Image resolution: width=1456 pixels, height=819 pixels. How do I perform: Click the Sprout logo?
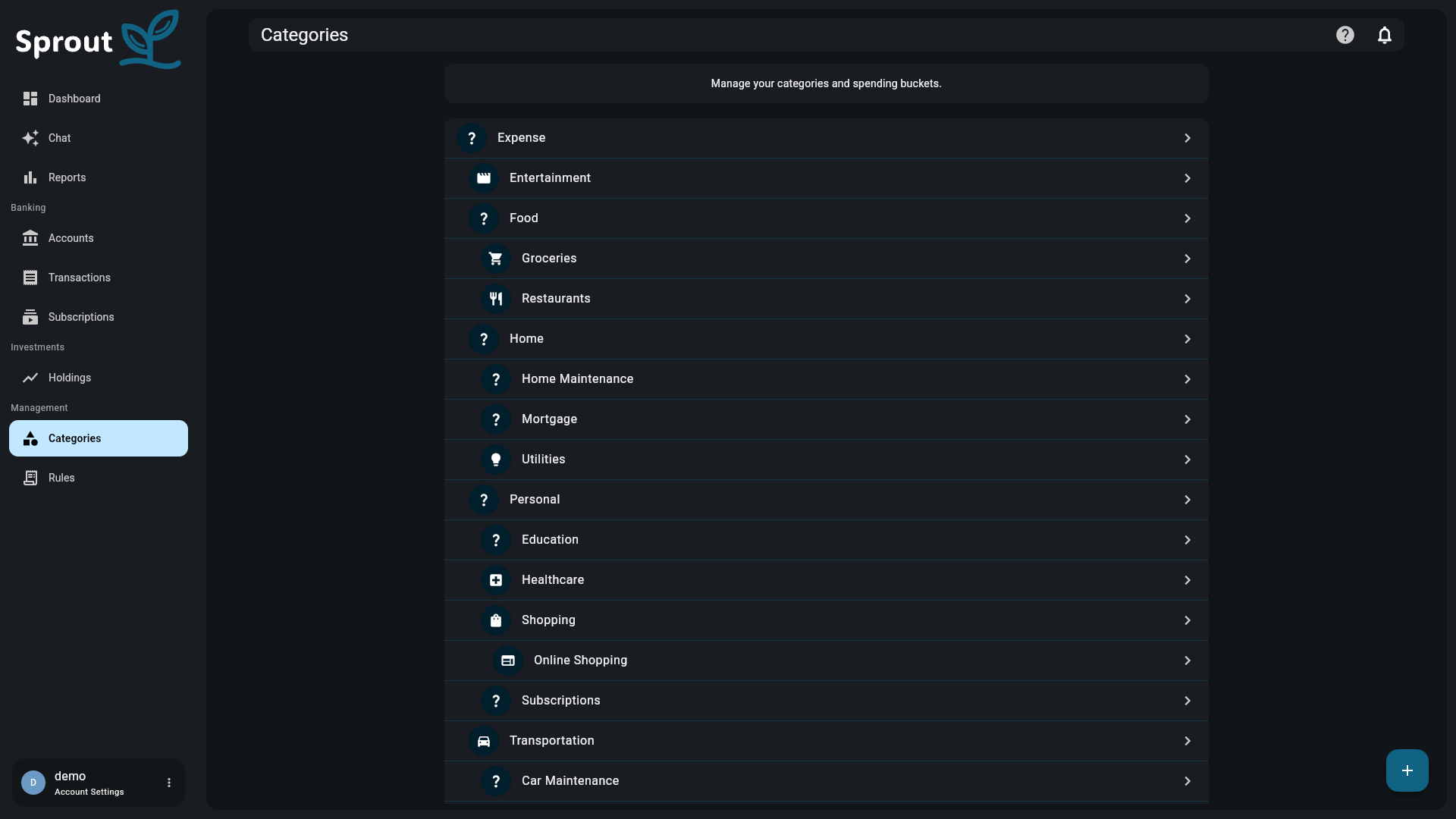point(99,39)
